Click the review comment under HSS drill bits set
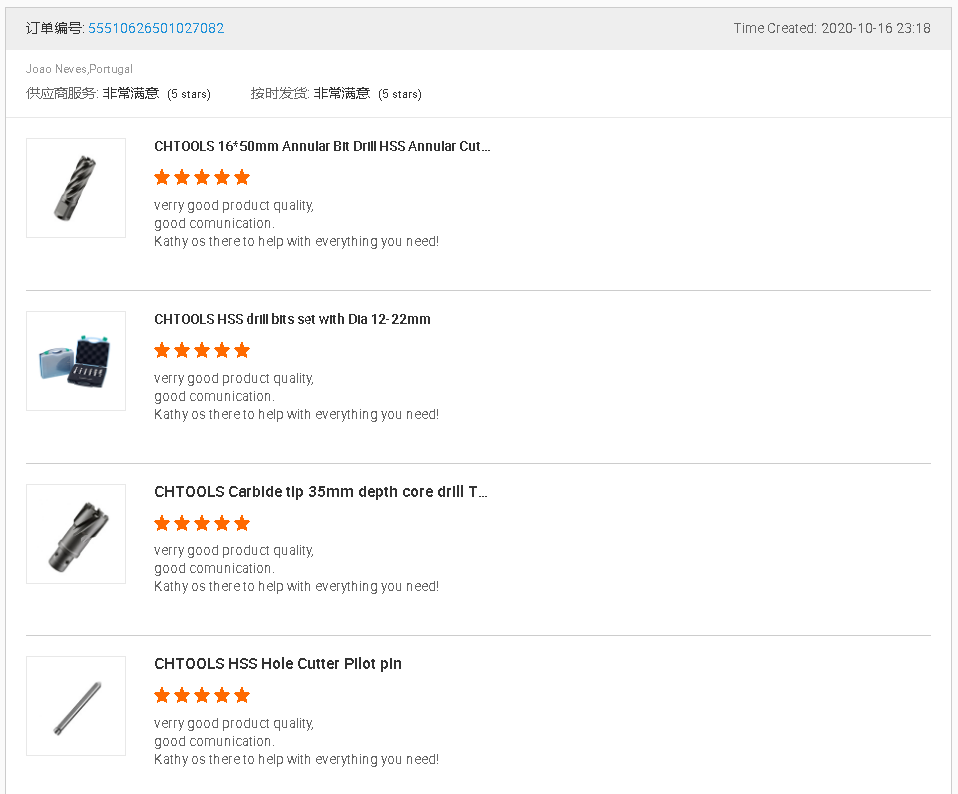Screen dimensions: 958x794 (x=296, y=396)
